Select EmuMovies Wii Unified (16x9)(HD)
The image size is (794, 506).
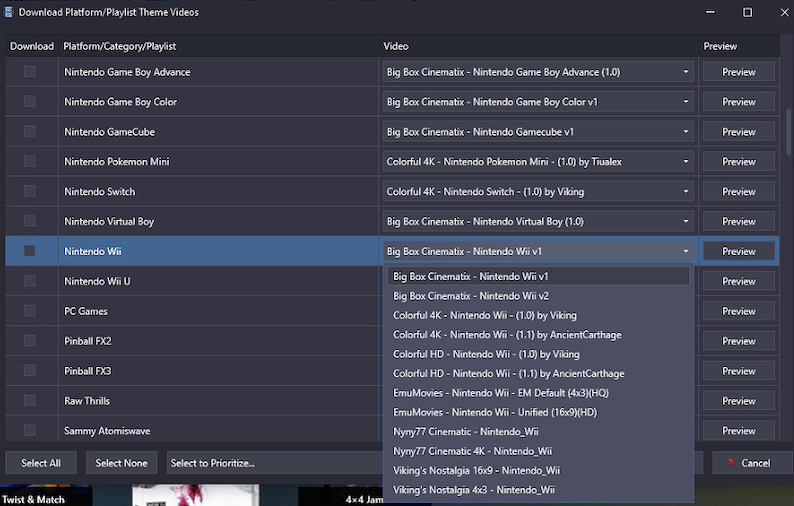538,412
